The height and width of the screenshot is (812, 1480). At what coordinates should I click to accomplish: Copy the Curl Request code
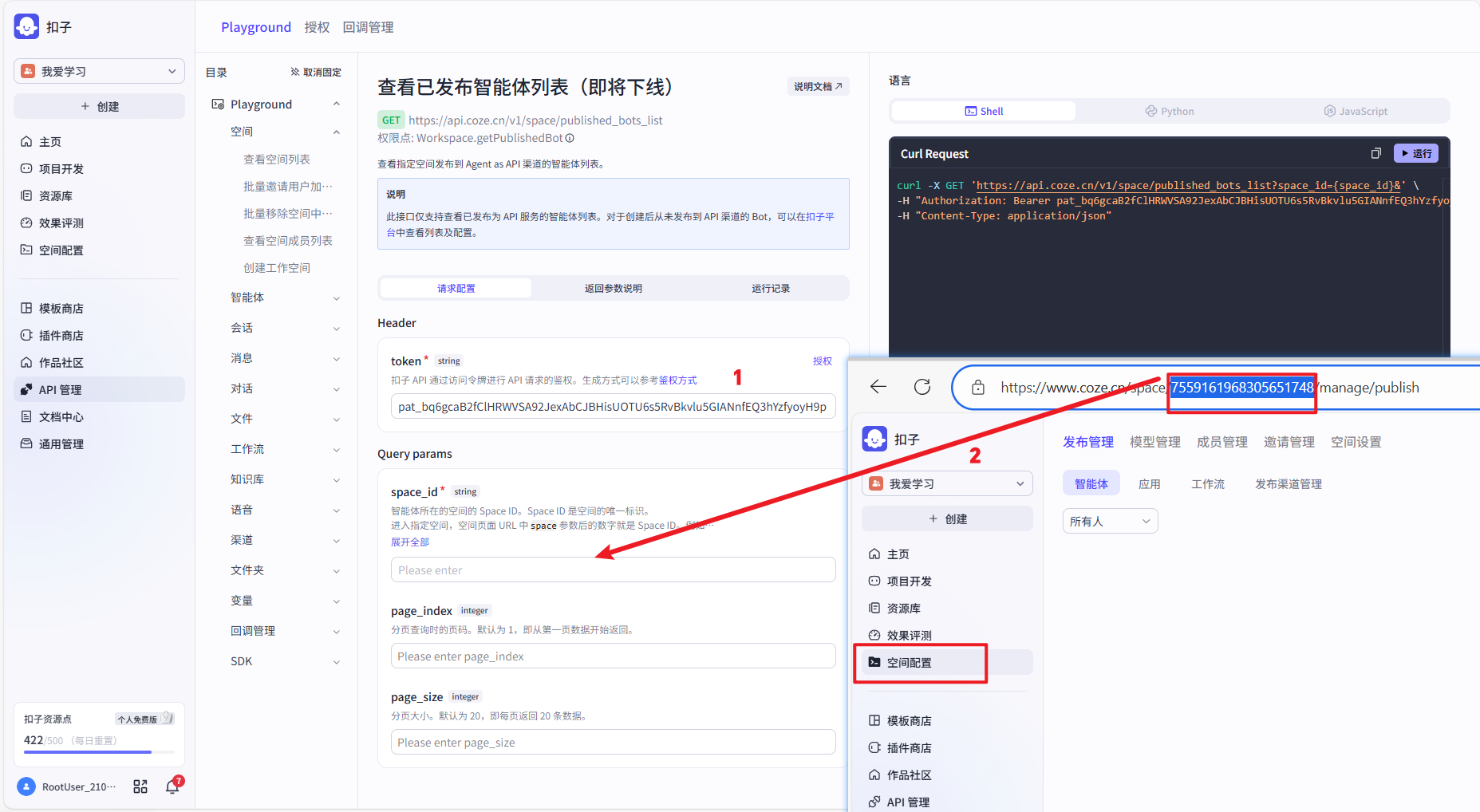1375,153
